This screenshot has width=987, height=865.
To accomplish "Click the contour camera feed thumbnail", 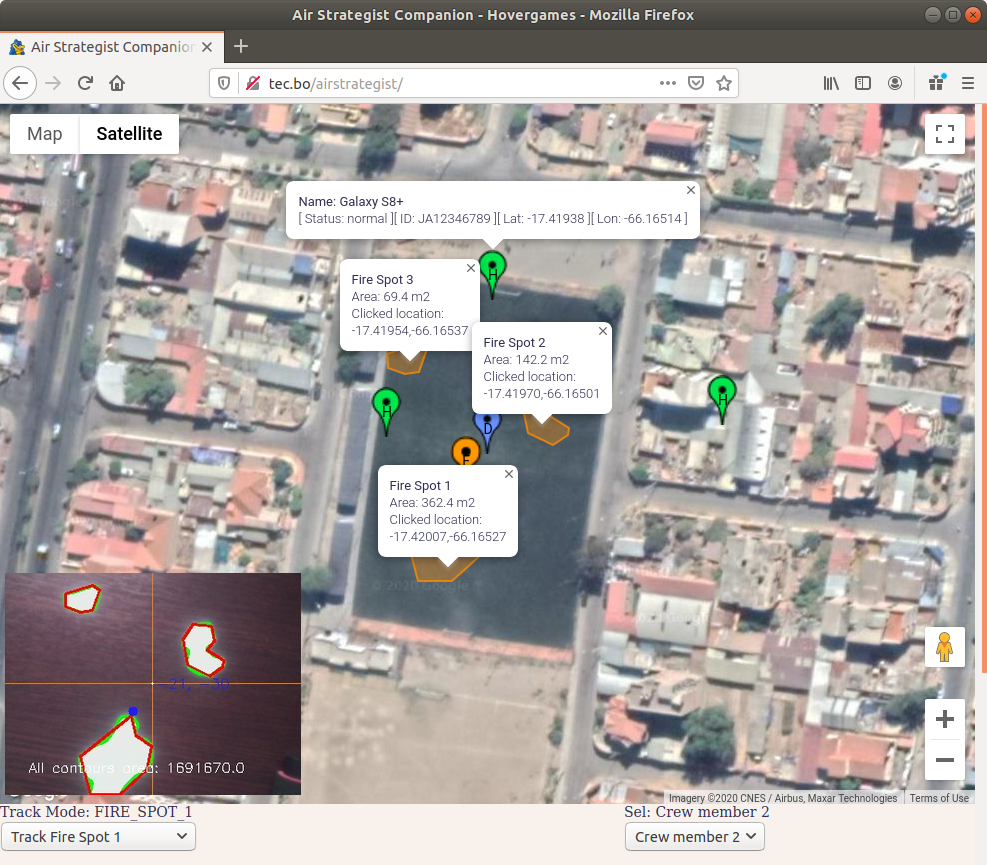I will 153,684.
